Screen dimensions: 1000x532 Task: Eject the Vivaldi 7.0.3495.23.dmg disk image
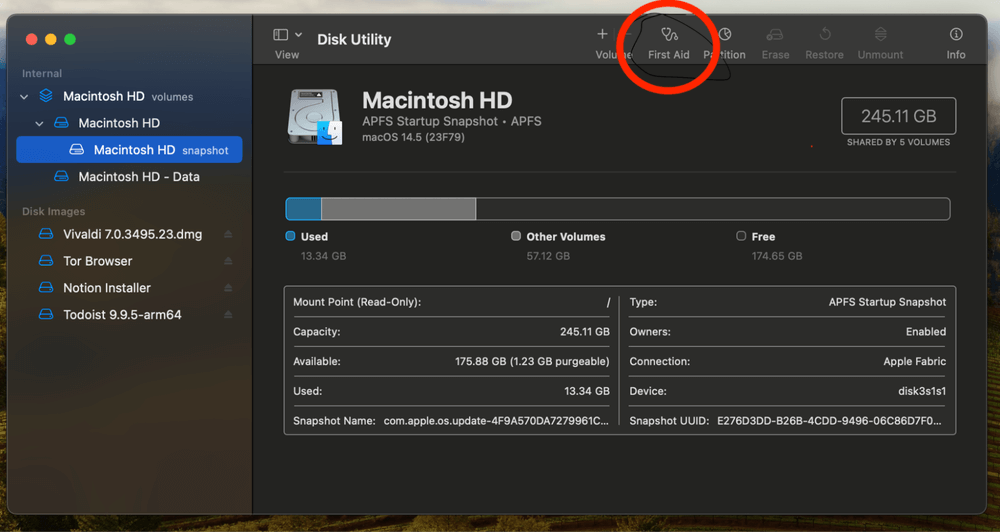tap(228, 234)
